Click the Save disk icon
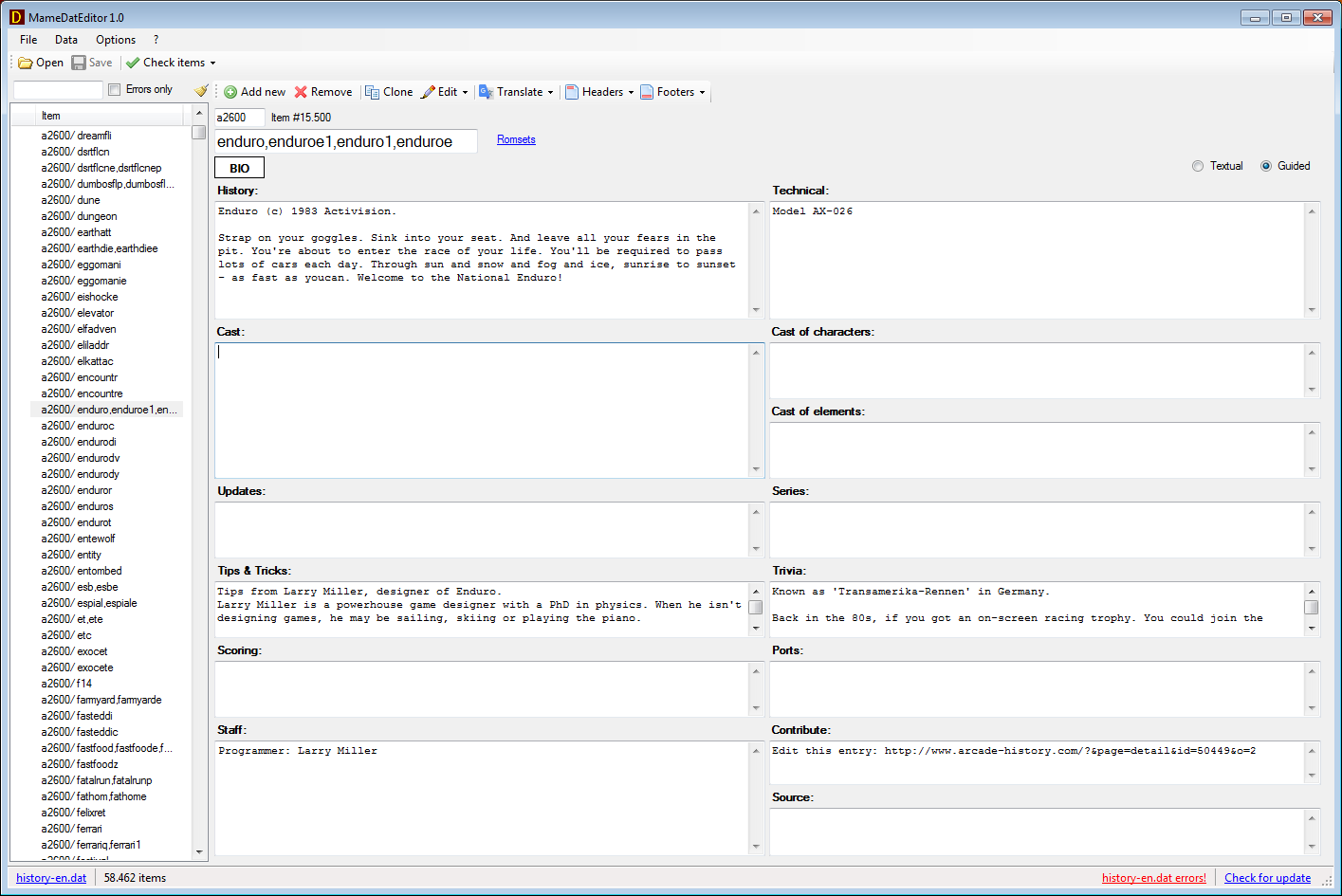The width and height of the screenshot is (1342, 896). tap(79, 64)
